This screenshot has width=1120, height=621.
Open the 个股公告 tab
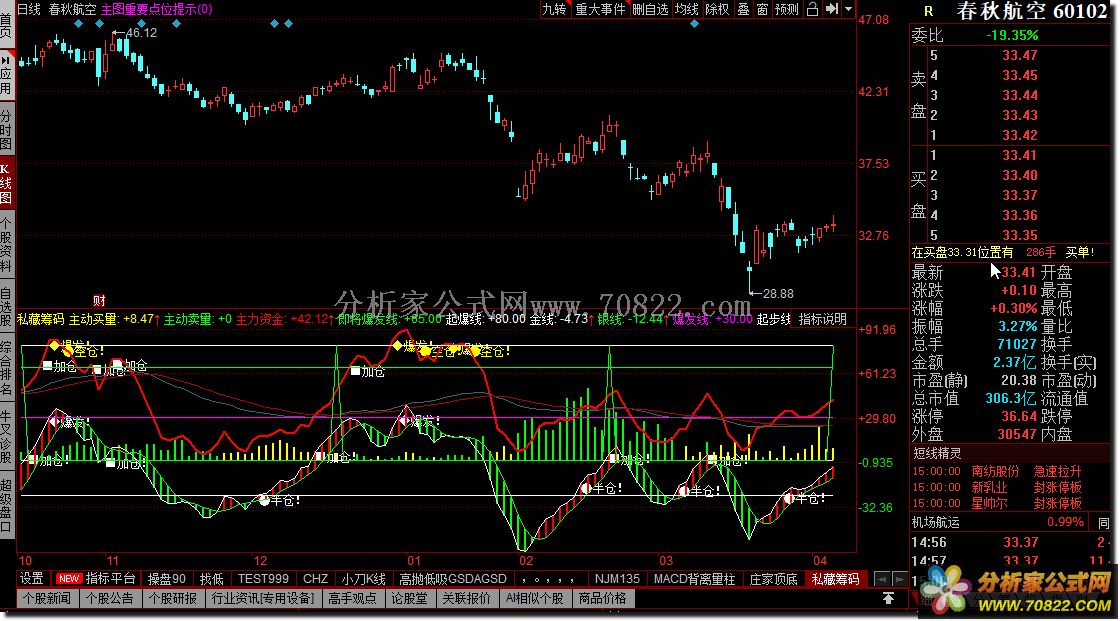(109, 598)
